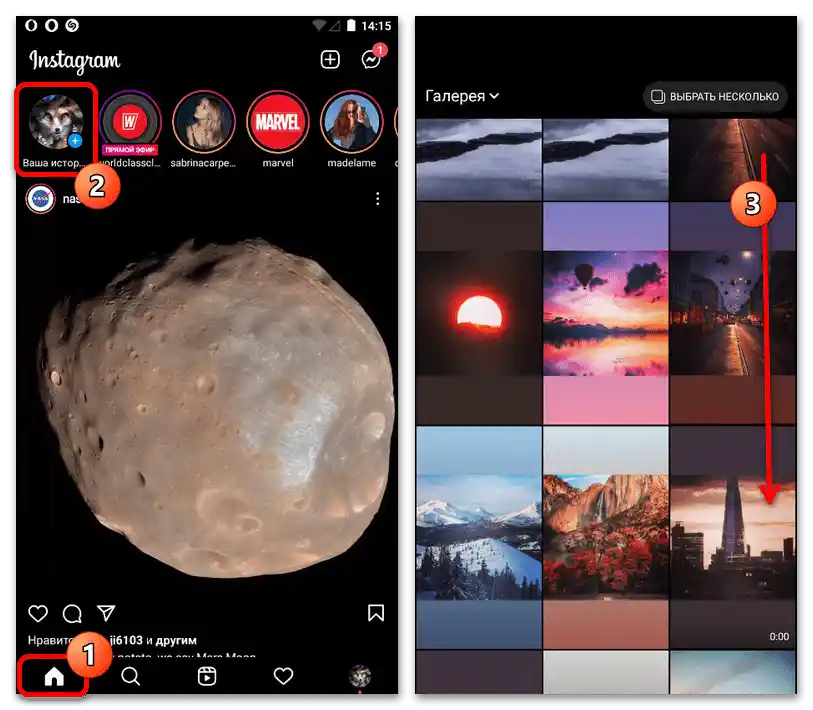Open sabrinacarpenter story

[204, 122]
